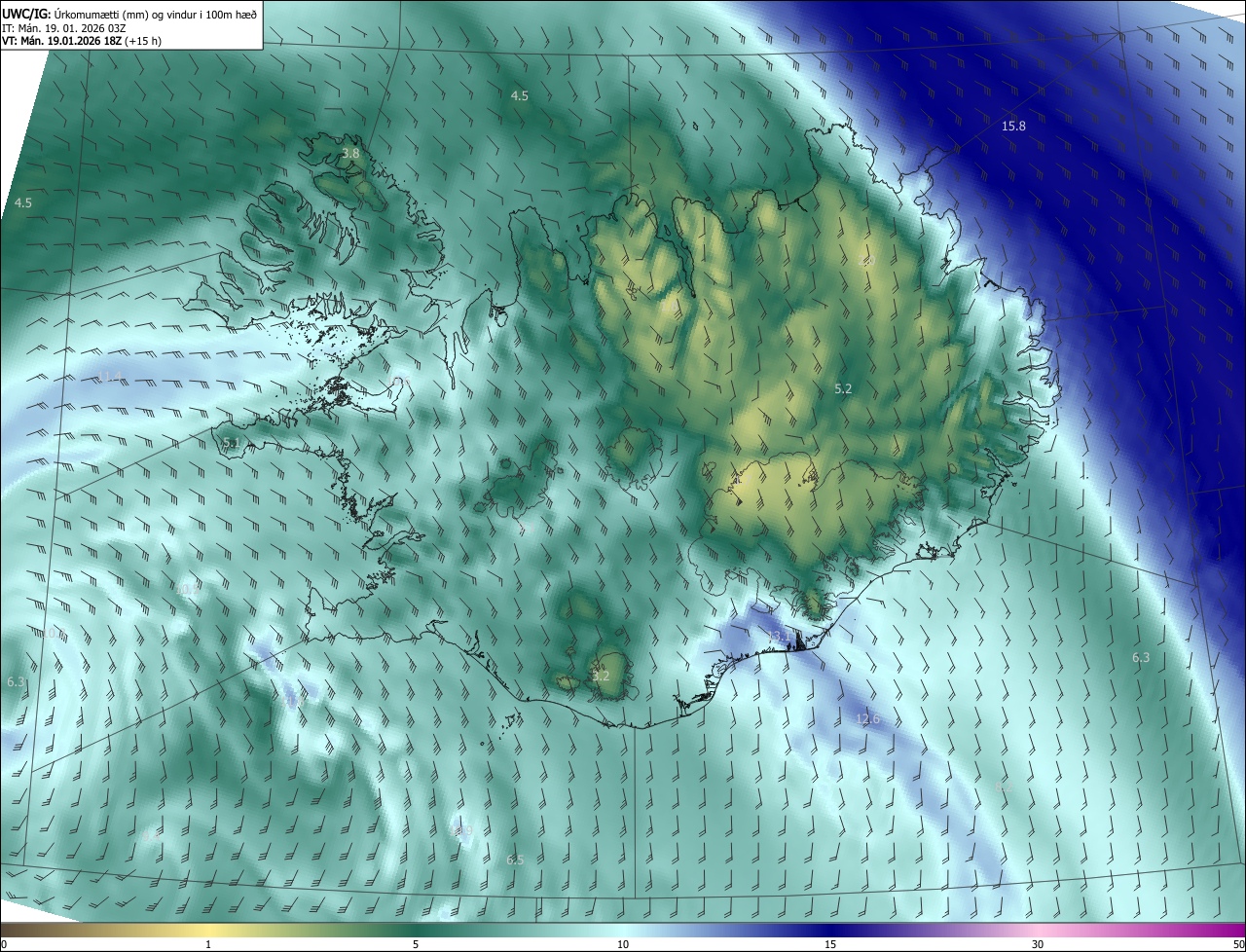The height and width of the screenshot is (952, 1246).
Task: Click the 5.1 value on the map
Action: 231,443
